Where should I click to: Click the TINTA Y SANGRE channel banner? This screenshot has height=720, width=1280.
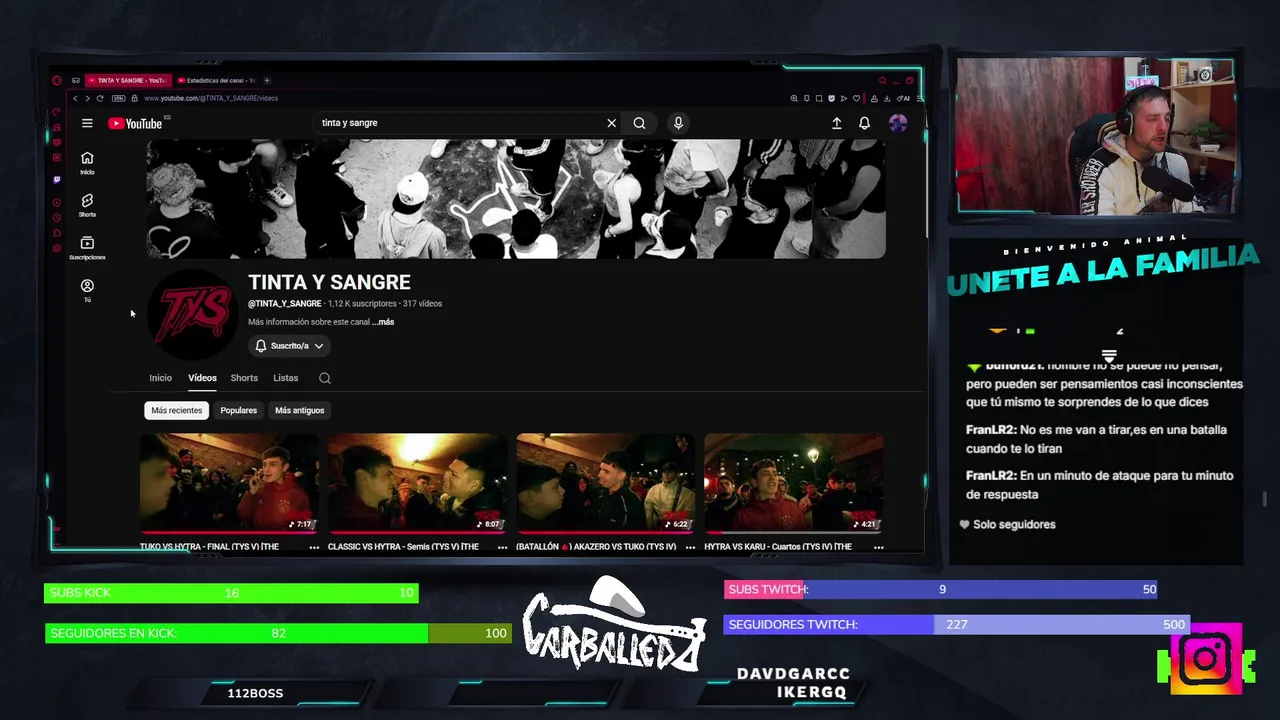point(516,199)
